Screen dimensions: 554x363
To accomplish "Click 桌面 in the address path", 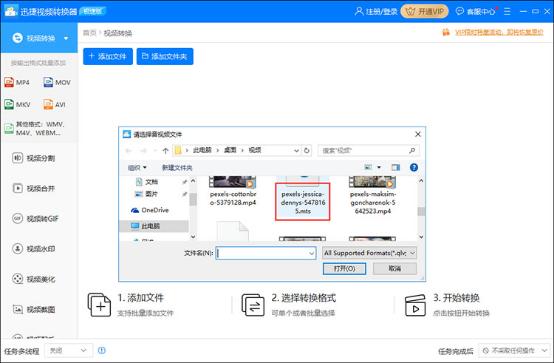I will [x=230, y=150].
